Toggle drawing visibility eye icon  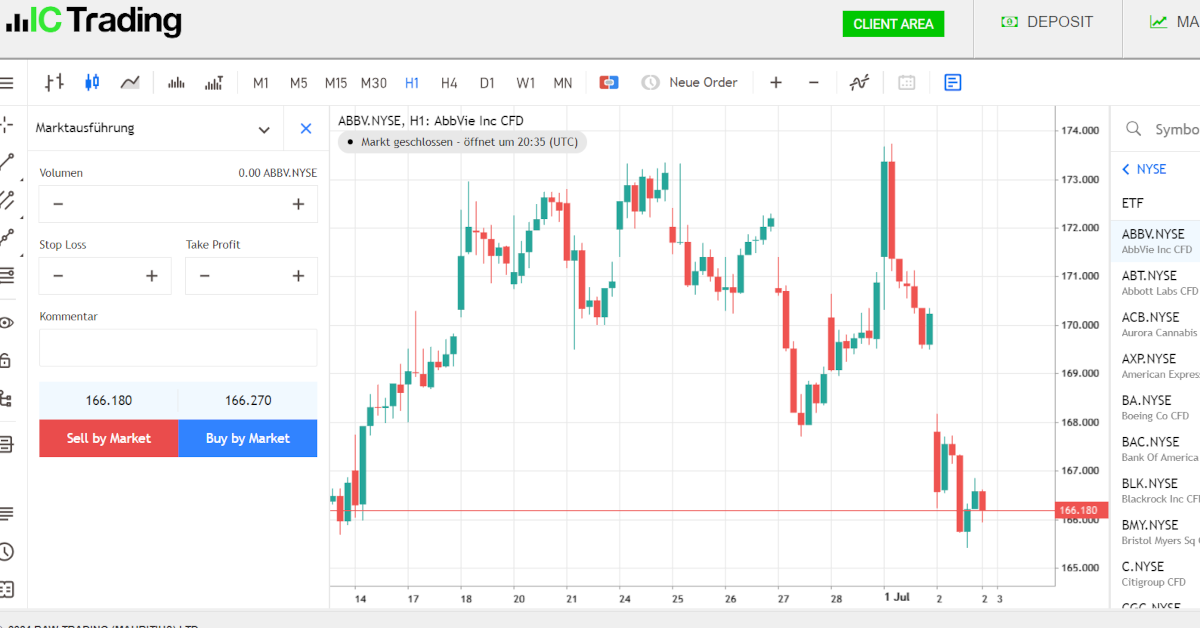coord(7,322)
